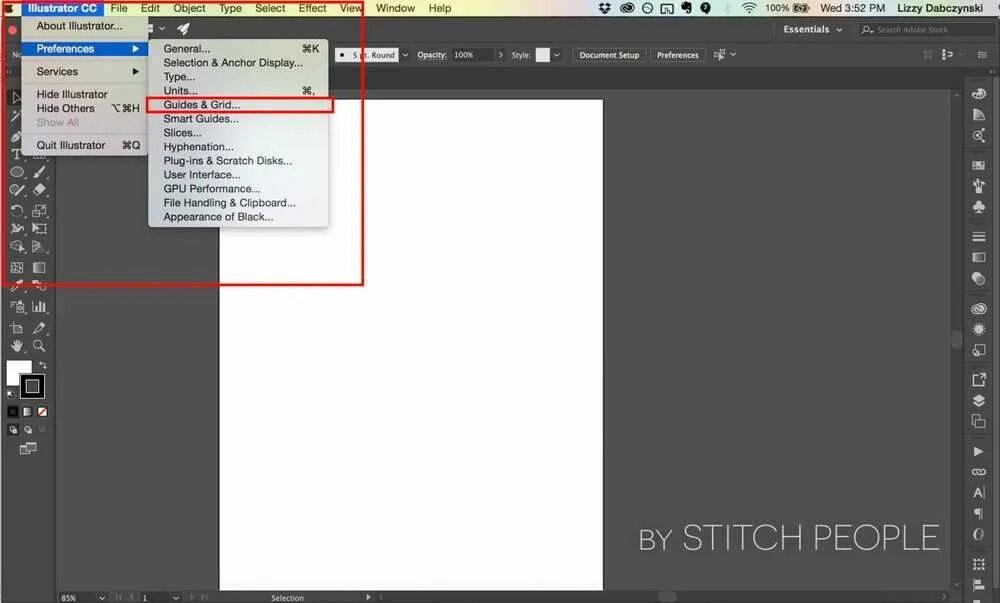Enable Draw Behind mode
The height and width of the screenshot is (603, 1000).
point(27,430)
